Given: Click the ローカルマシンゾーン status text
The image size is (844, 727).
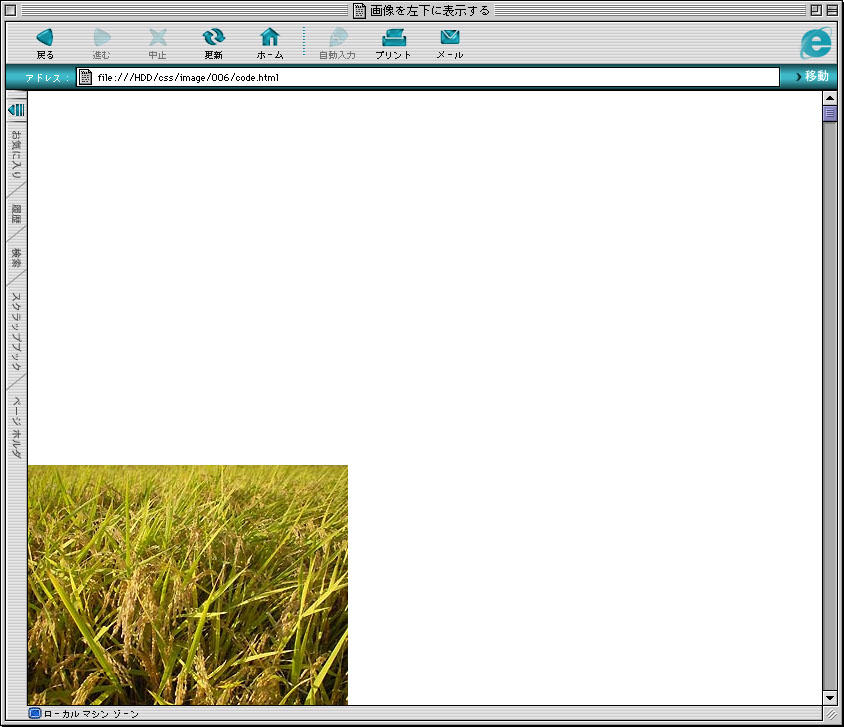Looking at the screenshot, I should point(91,714).
